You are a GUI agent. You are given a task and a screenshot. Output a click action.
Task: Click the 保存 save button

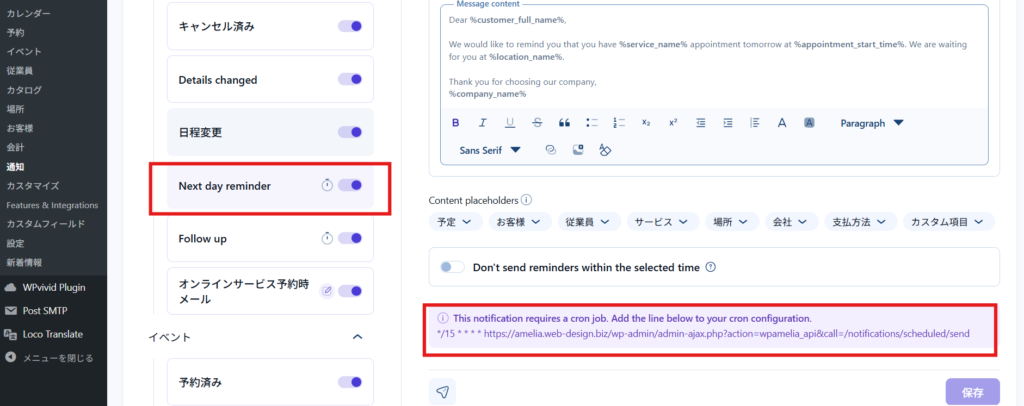pyautogui.click(x=972, y=392)
